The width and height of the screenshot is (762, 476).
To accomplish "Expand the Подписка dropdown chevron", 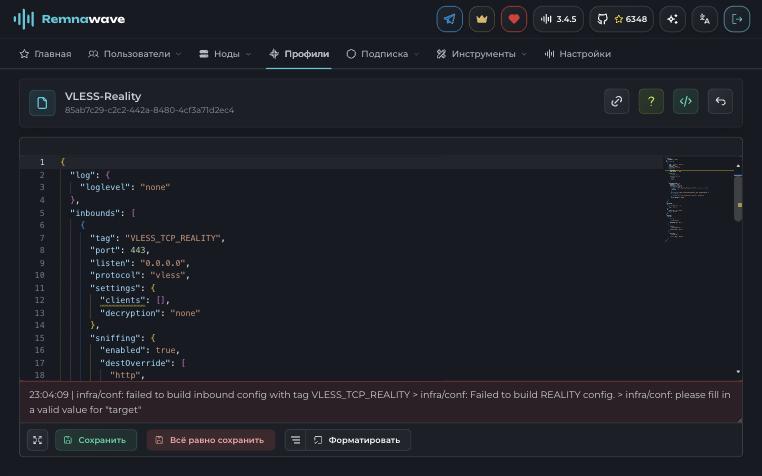I will click(416, 54).
